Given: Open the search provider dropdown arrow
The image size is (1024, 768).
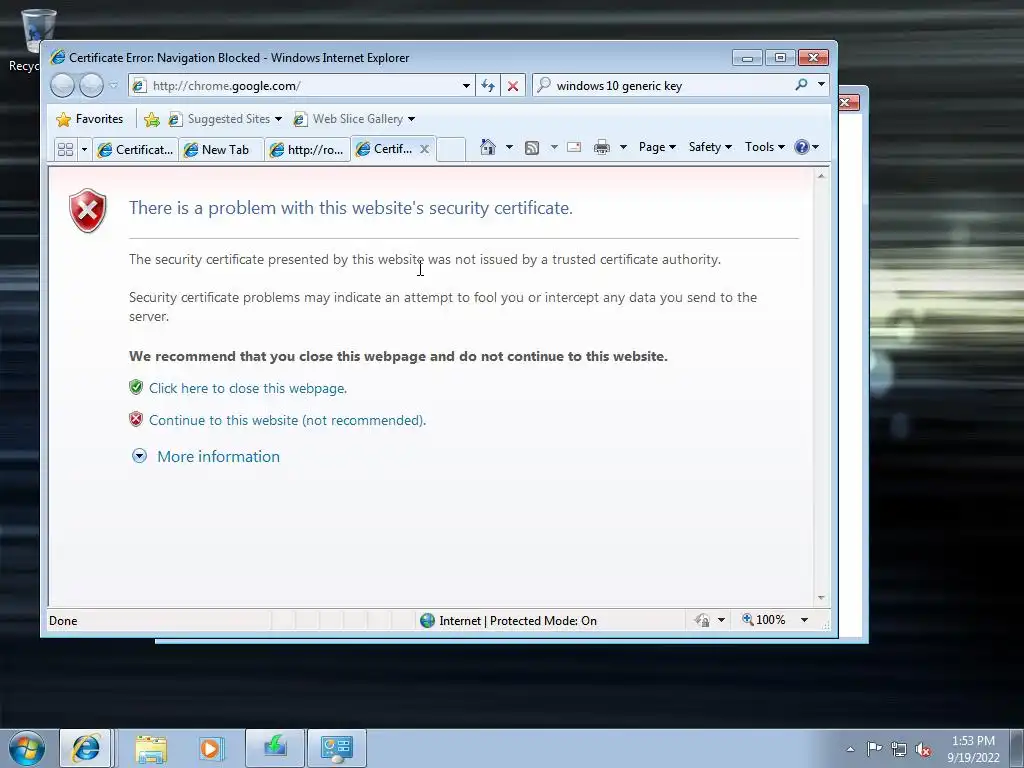Looking at the screenshot, I should (x=822, y=85).
